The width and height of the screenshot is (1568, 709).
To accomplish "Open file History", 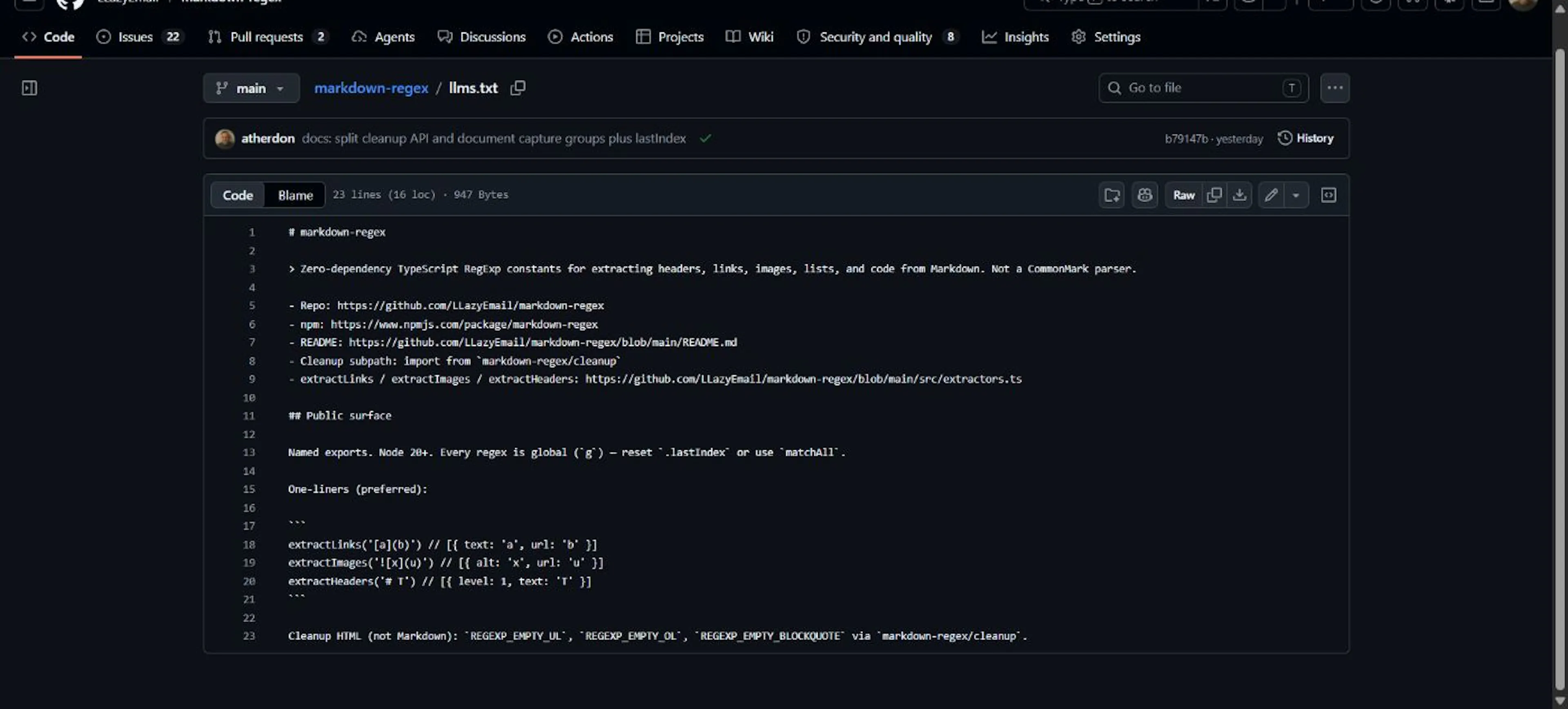I will pos(1306,138).
